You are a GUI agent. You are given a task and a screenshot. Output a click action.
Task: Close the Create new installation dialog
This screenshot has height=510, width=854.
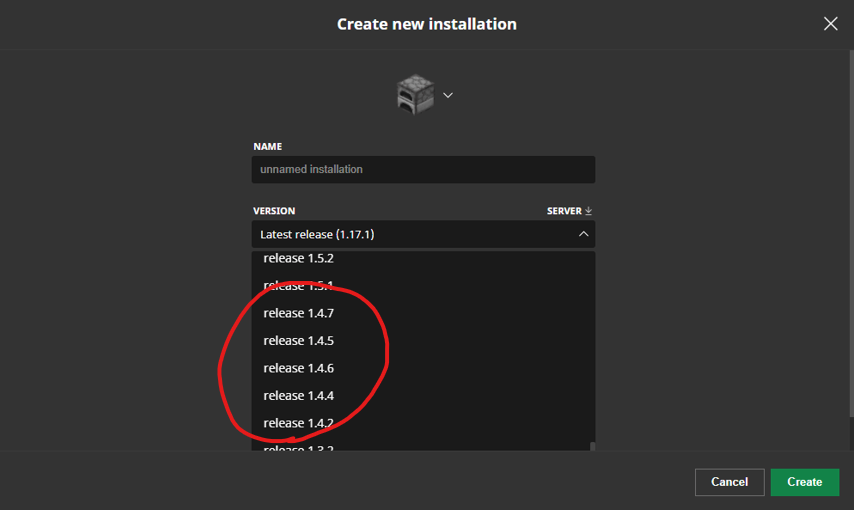(830, 23)
